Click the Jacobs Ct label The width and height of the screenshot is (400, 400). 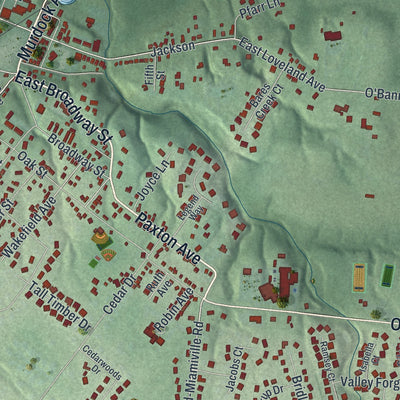(235, 368)
